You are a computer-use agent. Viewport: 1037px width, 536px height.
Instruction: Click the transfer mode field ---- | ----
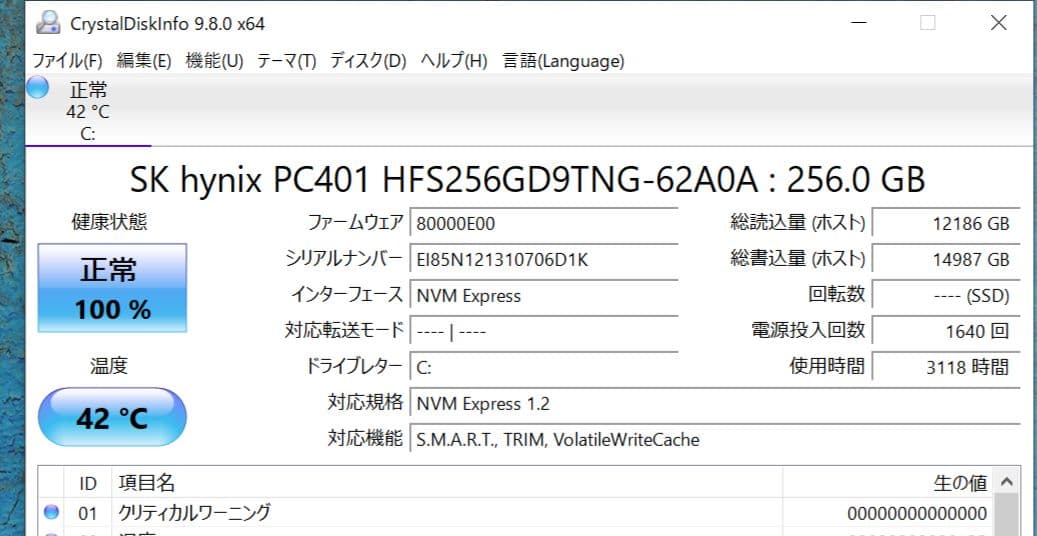tap(544, 331)
